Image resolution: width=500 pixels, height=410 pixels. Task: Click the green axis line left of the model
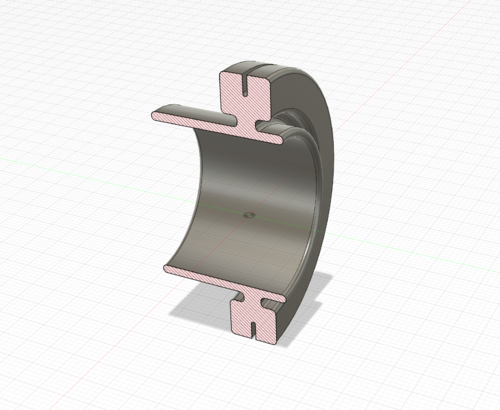83,173
